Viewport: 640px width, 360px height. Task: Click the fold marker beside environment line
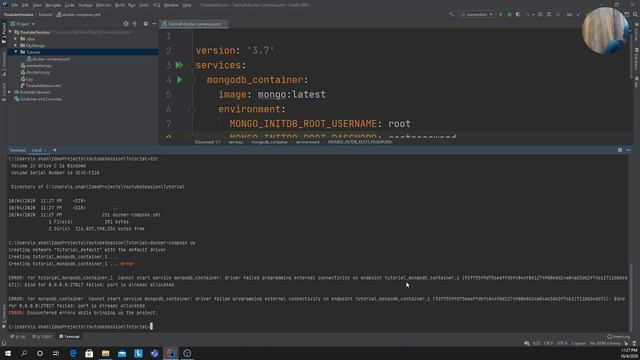[x=193, y=109]
